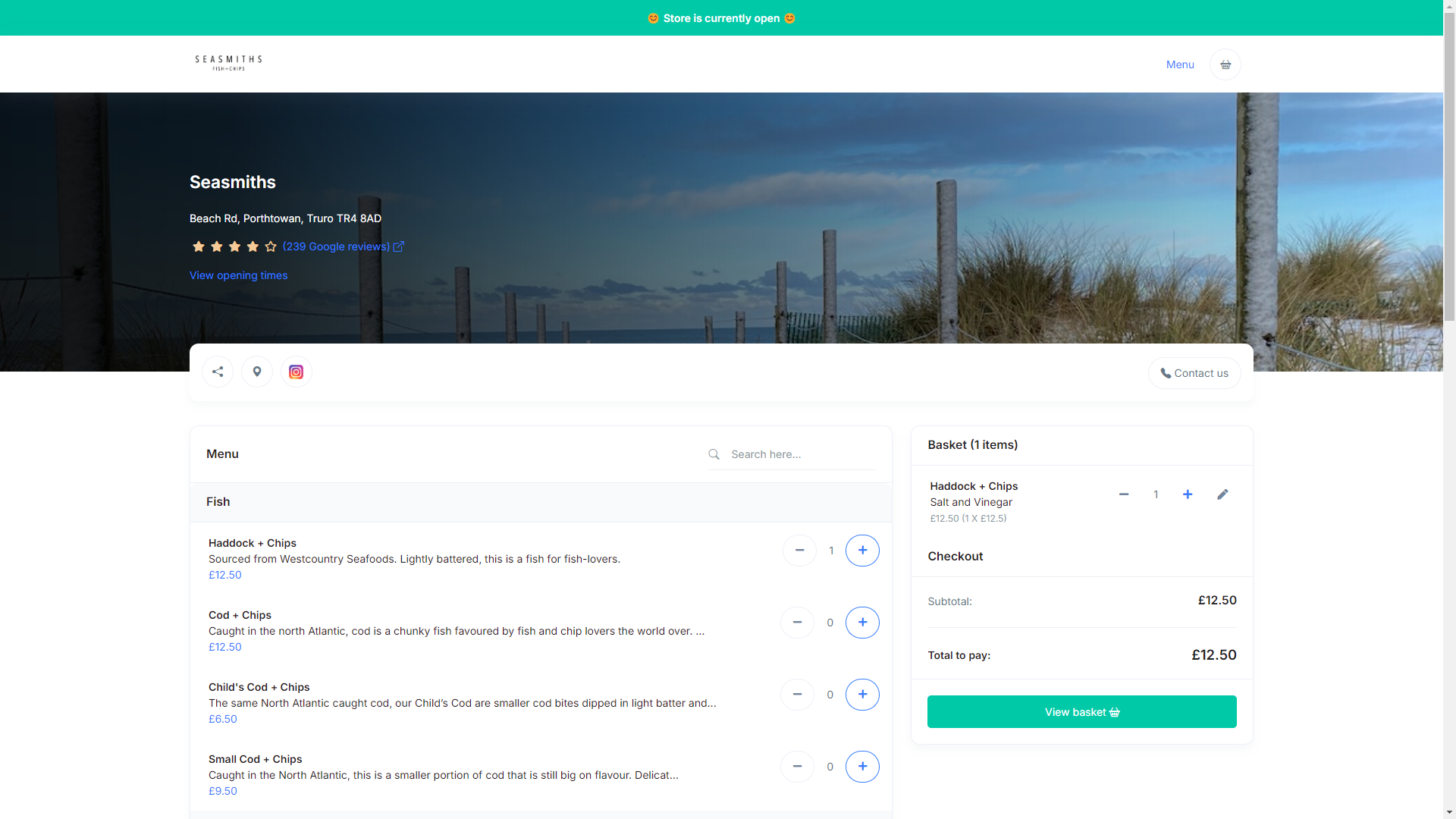Select the Haddock + Chips menu title

click(x=253, y=543)
